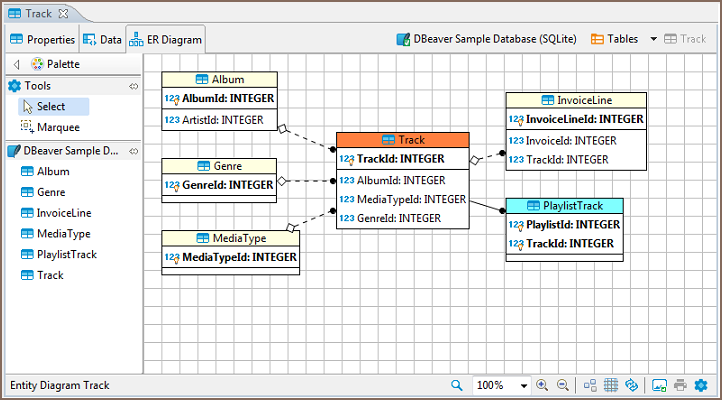
Task: Zoom in on the ER diagram
Action: point(542,385)
